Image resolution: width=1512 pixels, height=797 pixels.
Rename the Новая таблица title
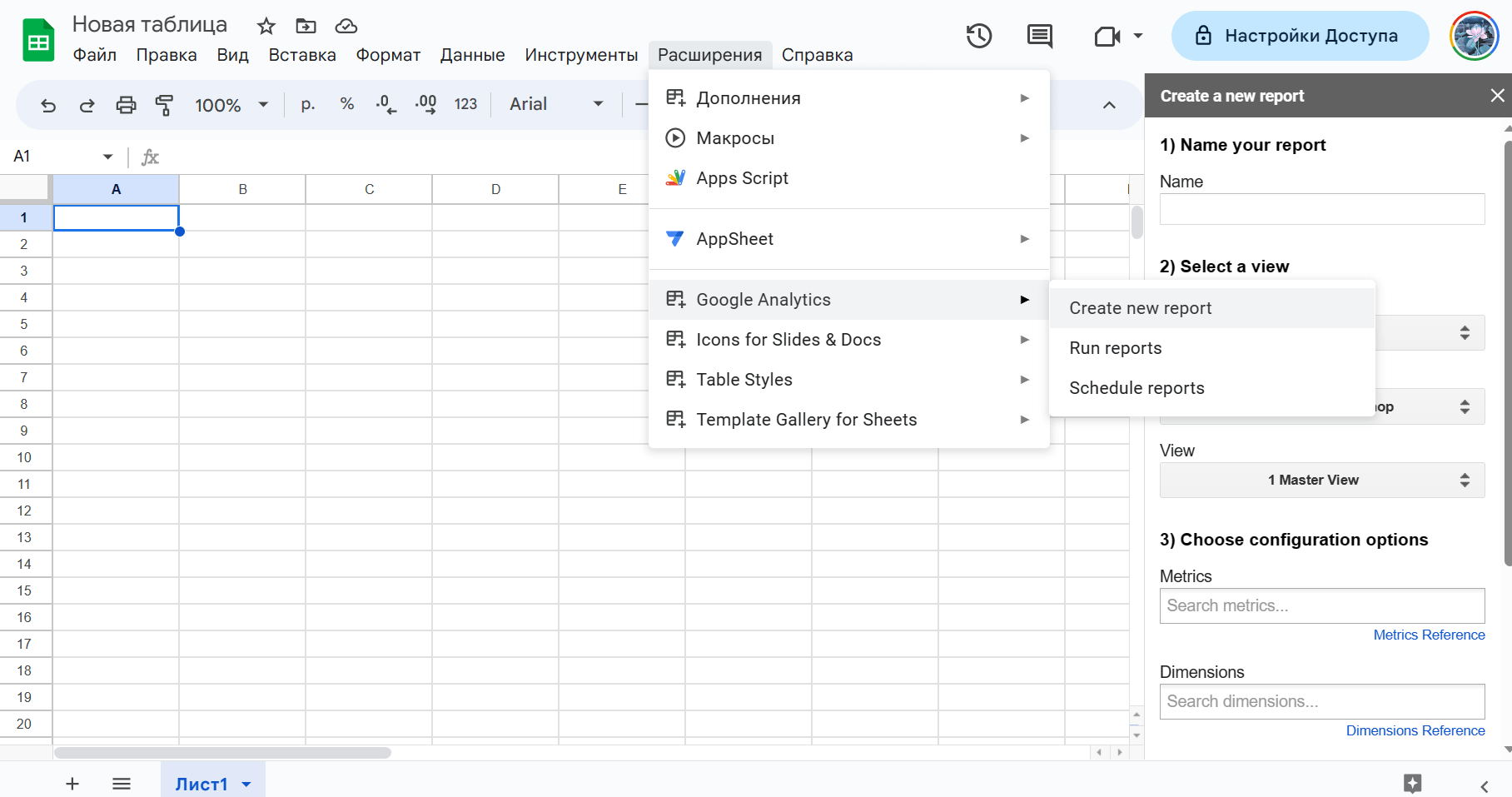coord(150,24)
